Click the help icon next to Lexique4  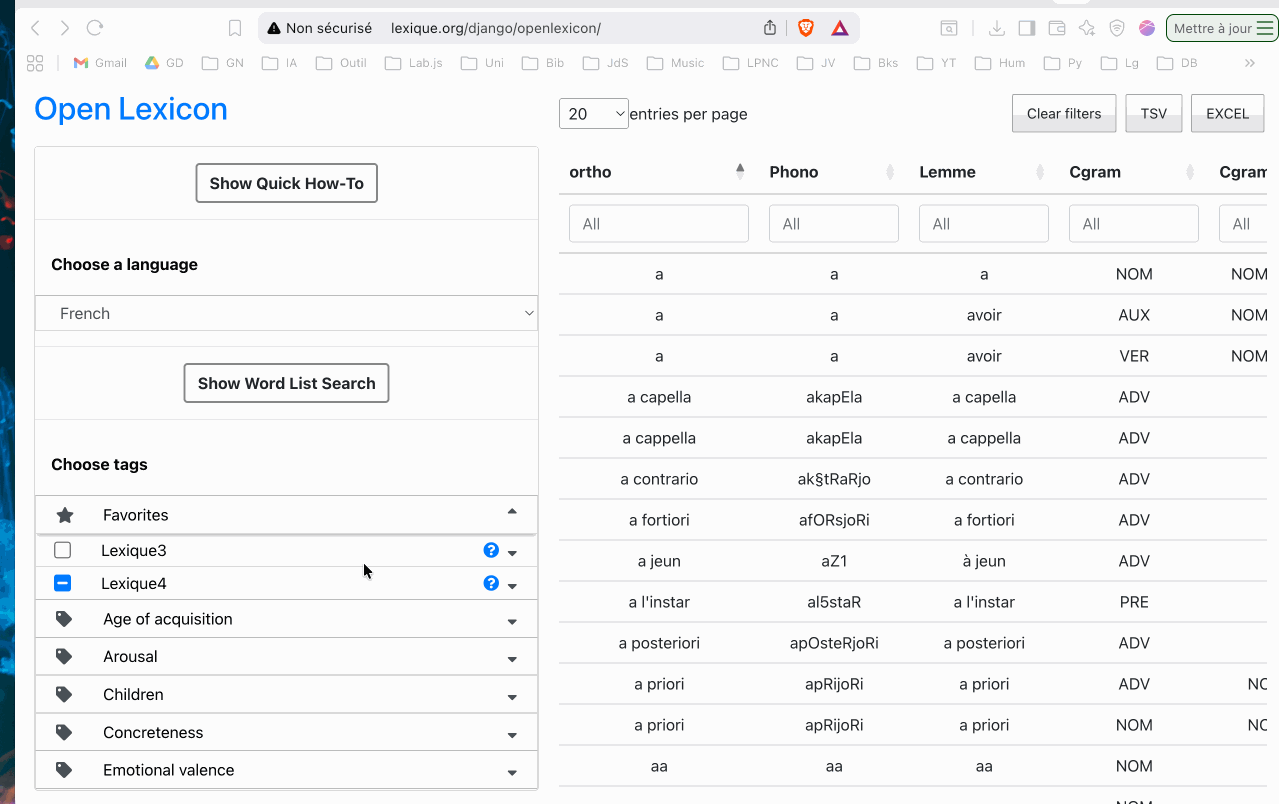(491, 583)
